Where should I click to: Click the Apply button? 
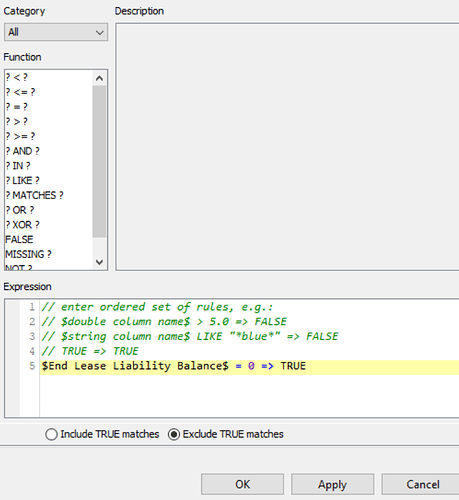[332, 484]
